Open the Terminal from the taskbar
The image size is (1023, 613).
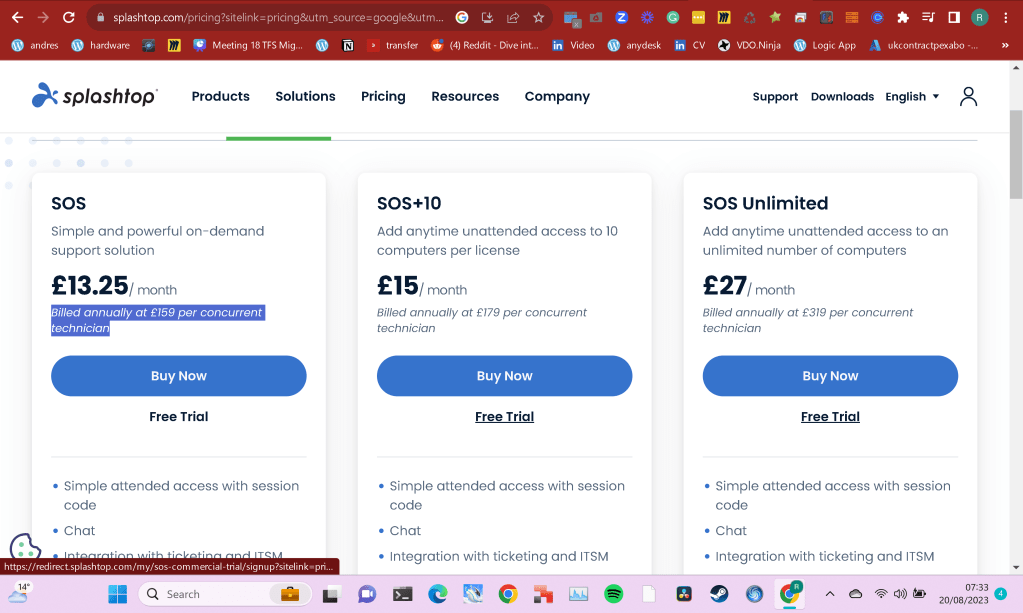[x=403, y=593]
